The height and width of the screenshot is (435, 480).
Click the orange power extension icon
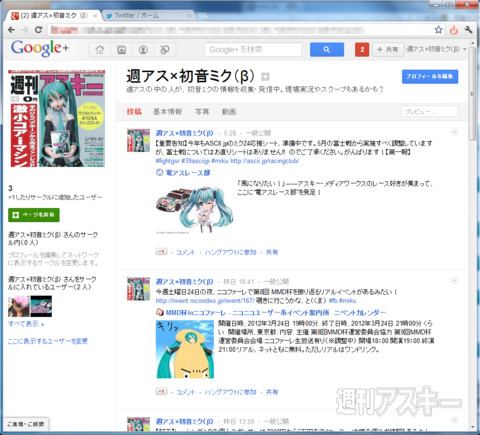[454, 30]
